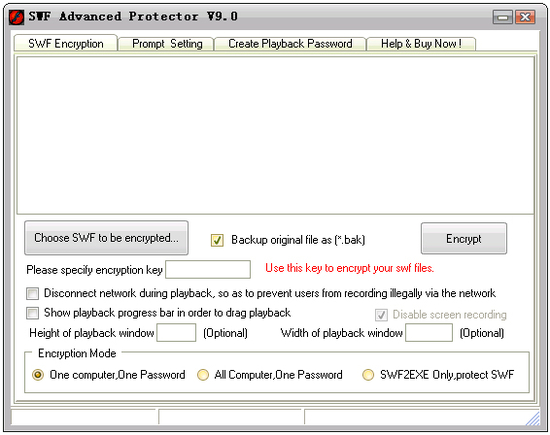
Task: Click the window resize grip corner
Action: coord(532,418)
